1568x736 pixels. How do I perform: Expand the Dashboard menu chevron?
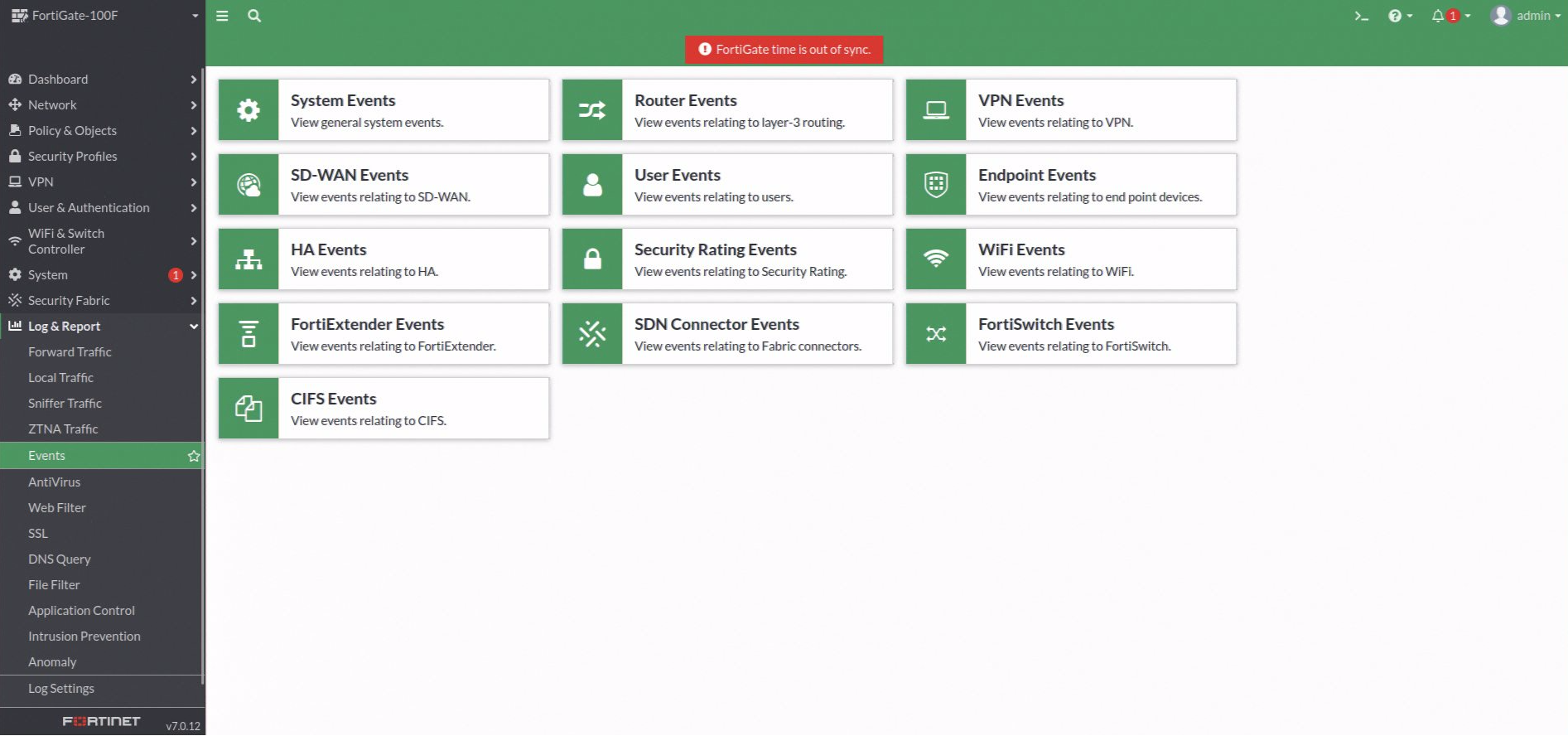(x=193, y=80)
